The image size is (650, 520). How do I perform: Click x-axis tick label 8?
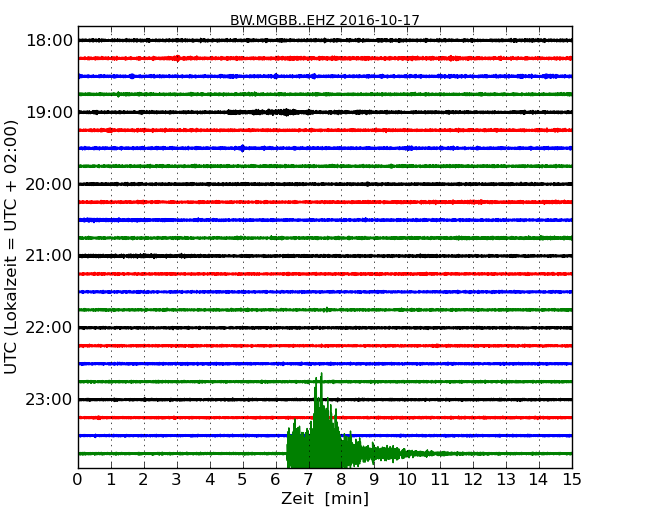(341, 480)
